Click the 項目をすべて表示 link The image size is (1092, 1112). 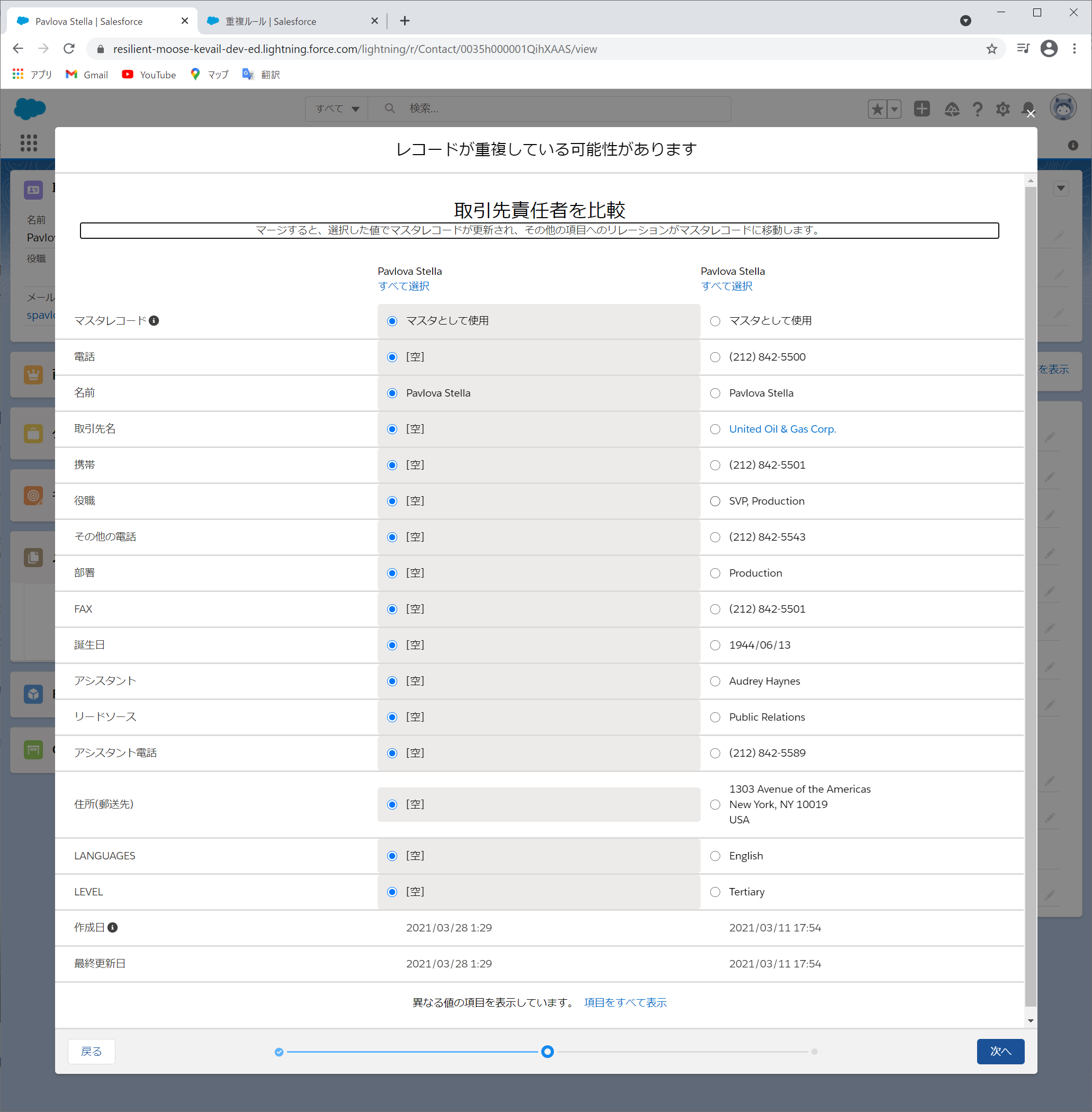click(x=625, y=1002)
